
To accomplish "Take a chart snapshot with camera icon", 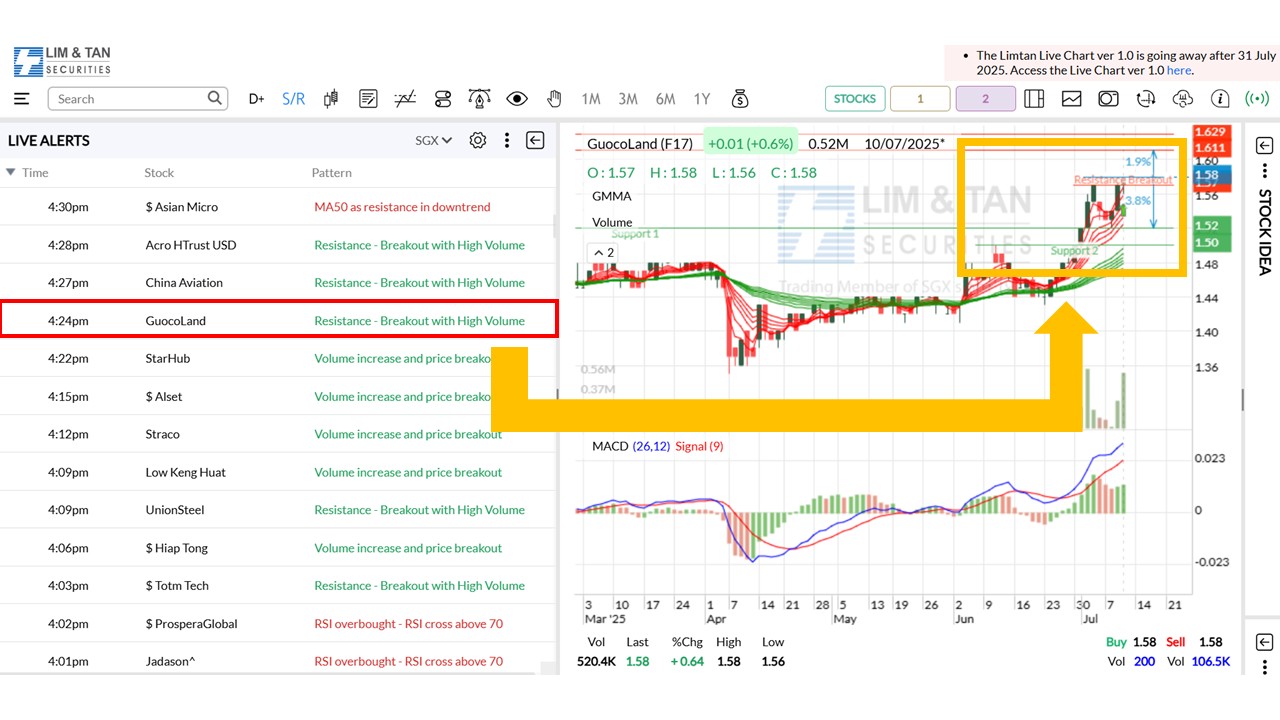I will point(1108,99).
